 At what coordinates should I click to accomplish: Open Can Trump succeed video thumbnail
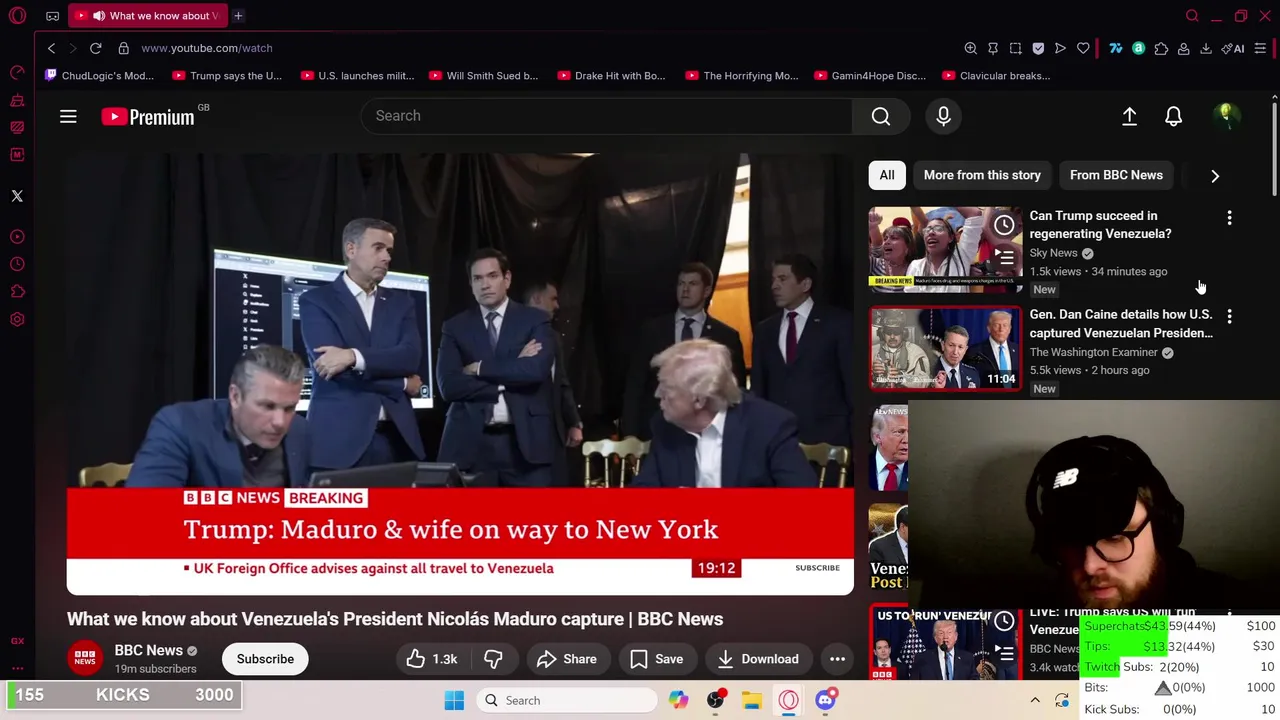coord(945,248)
